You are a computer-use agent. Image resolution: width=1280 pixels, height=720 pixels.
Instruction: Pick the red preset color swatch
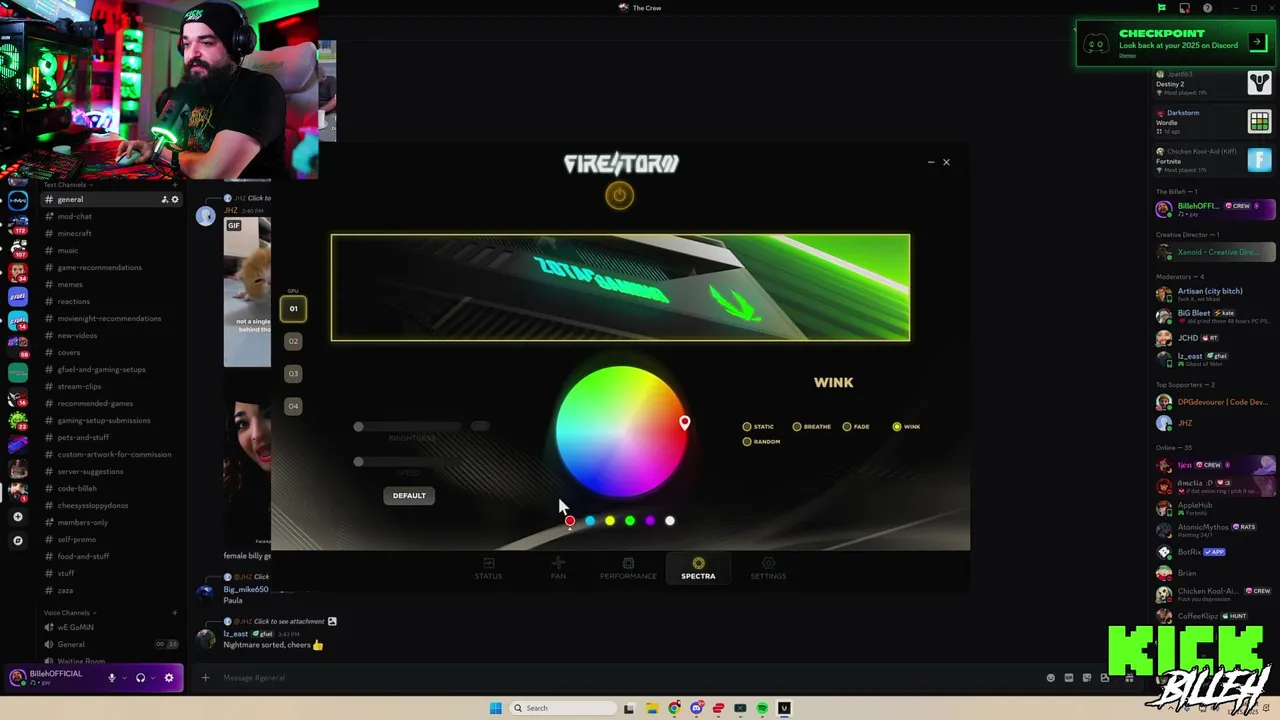569,521
